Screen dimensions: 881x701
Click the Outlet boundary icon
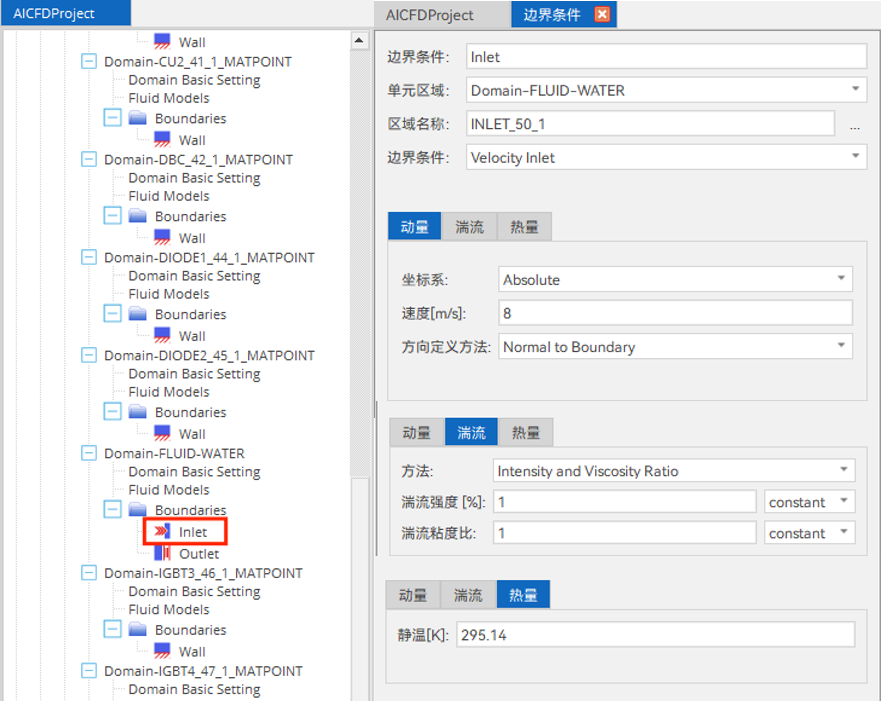click(x=162, y=553)
